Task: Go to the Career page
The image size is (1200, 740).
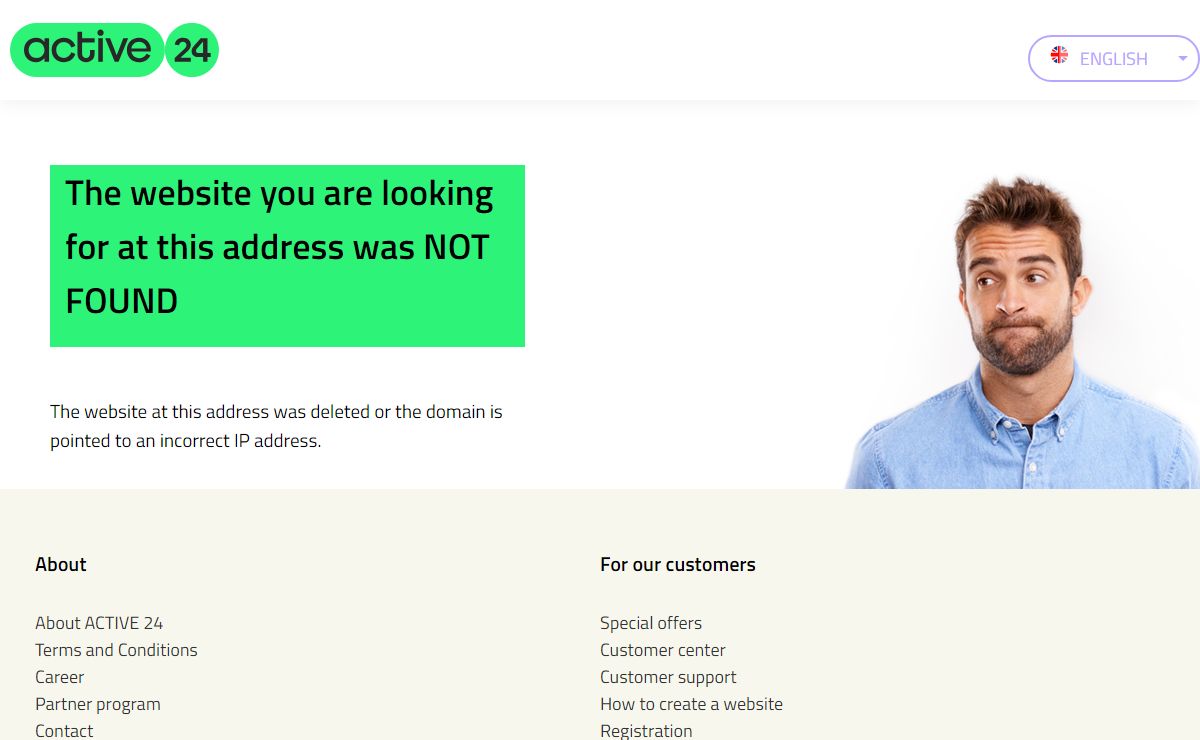Action: [60, 677]
